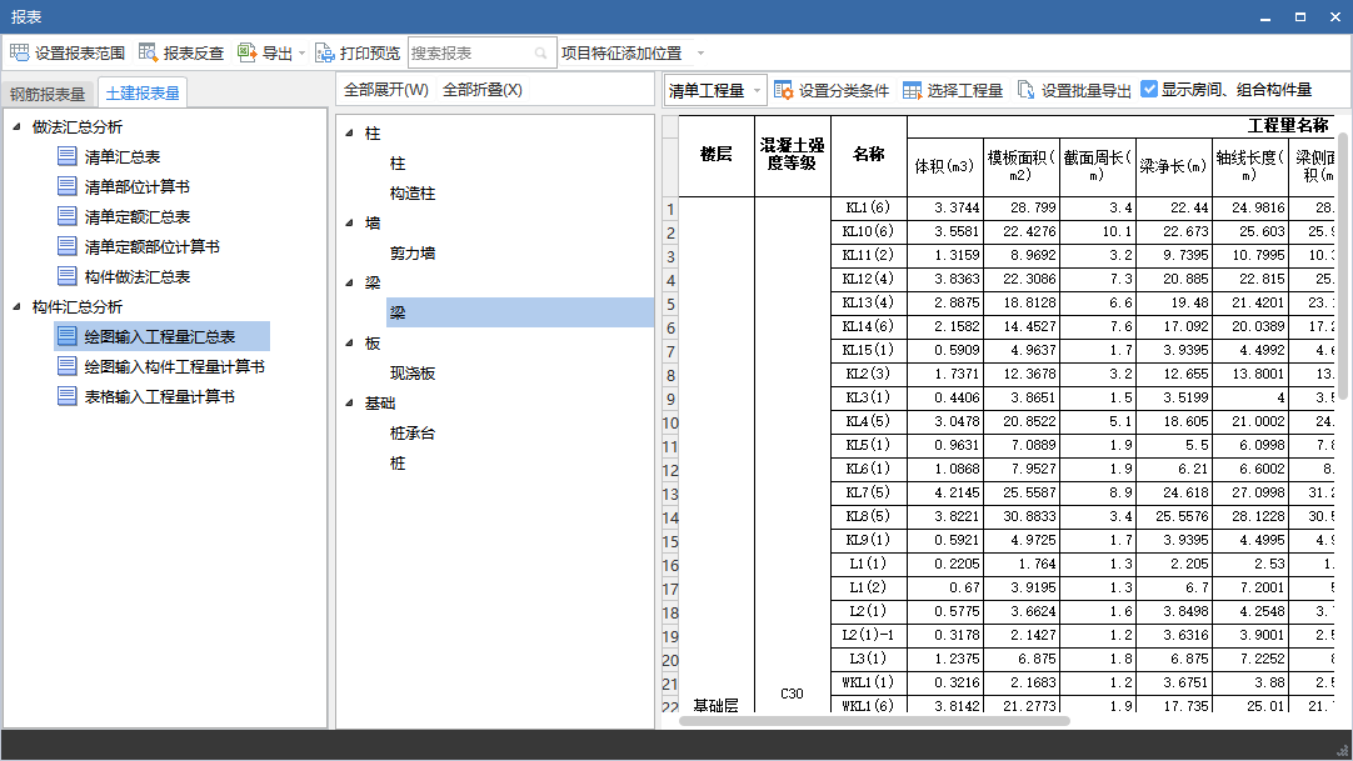Toggle 显示房间、组合构件量 checkbox
Viewport: 1353px width, 761px height.
[1149, 89]
